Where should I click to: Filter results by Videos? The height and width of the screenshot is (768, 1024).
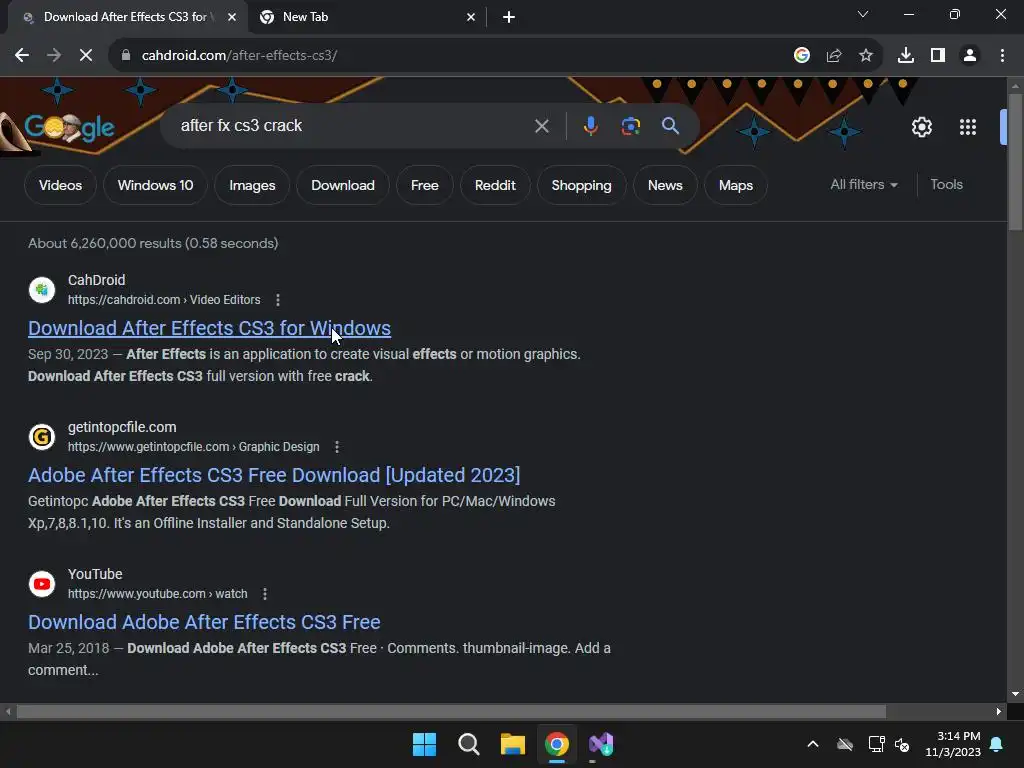(60, 185)
